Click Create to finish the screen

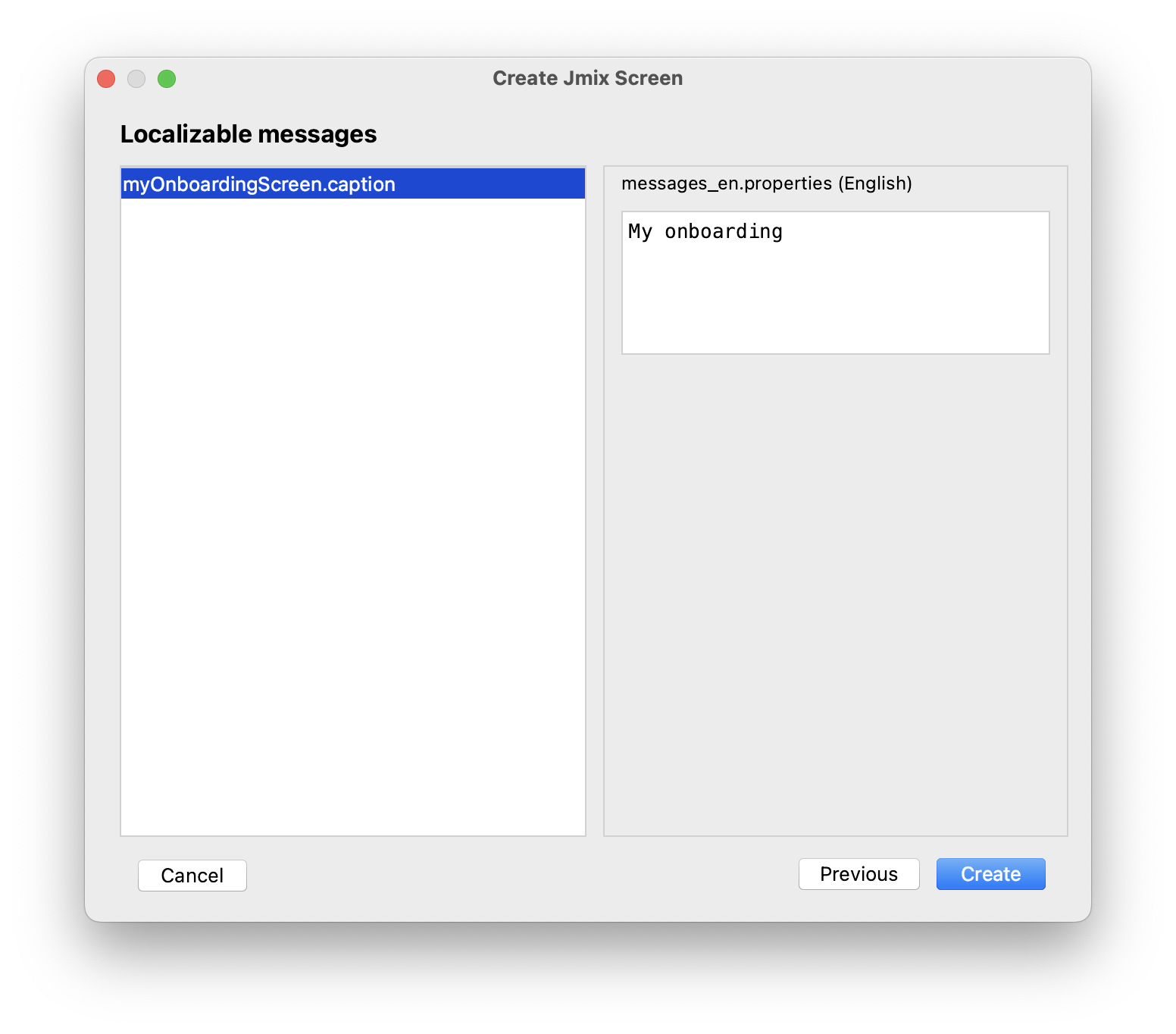[991, 874]
